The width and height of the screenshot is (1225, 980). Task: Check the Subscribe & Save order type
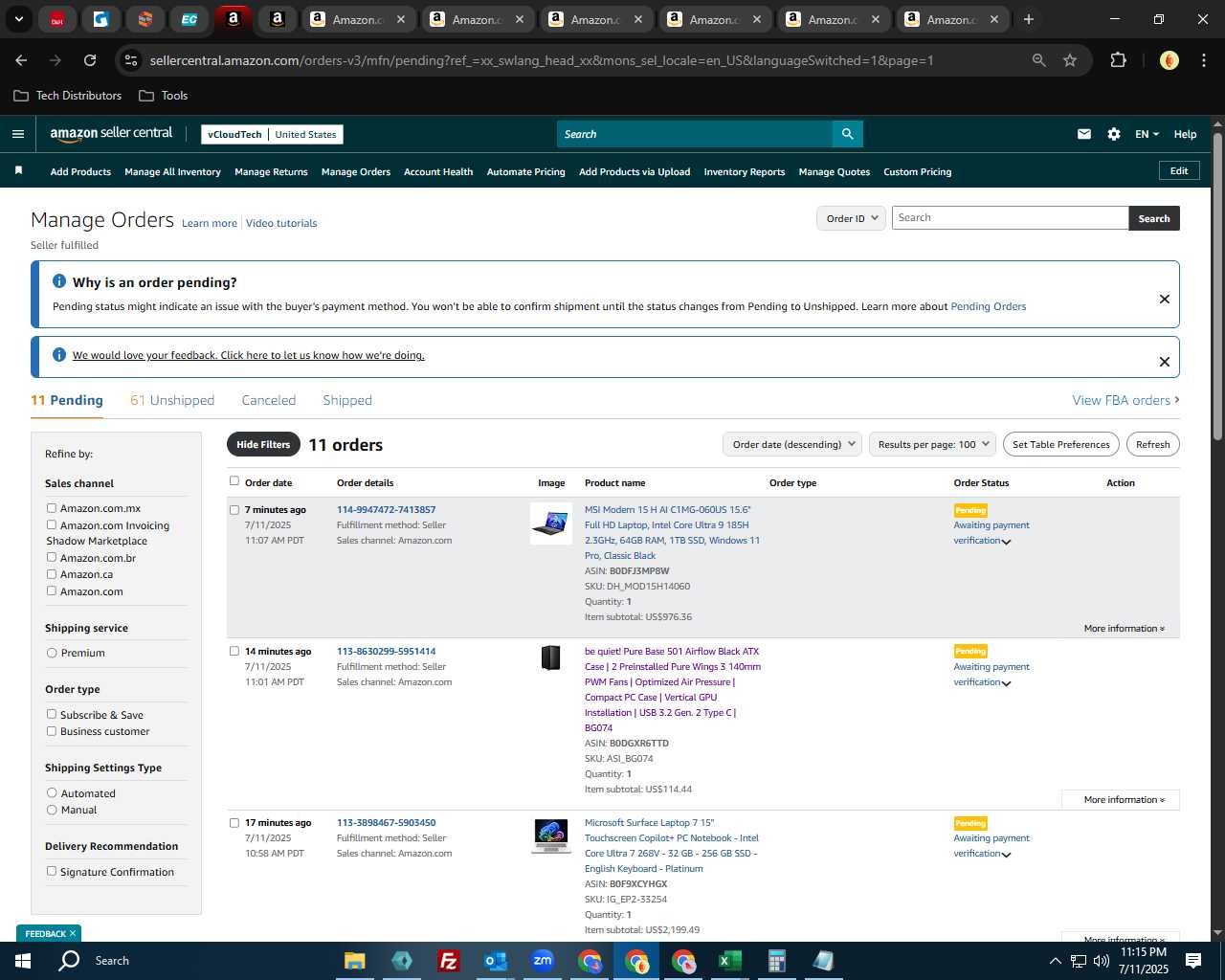point(52,714)
